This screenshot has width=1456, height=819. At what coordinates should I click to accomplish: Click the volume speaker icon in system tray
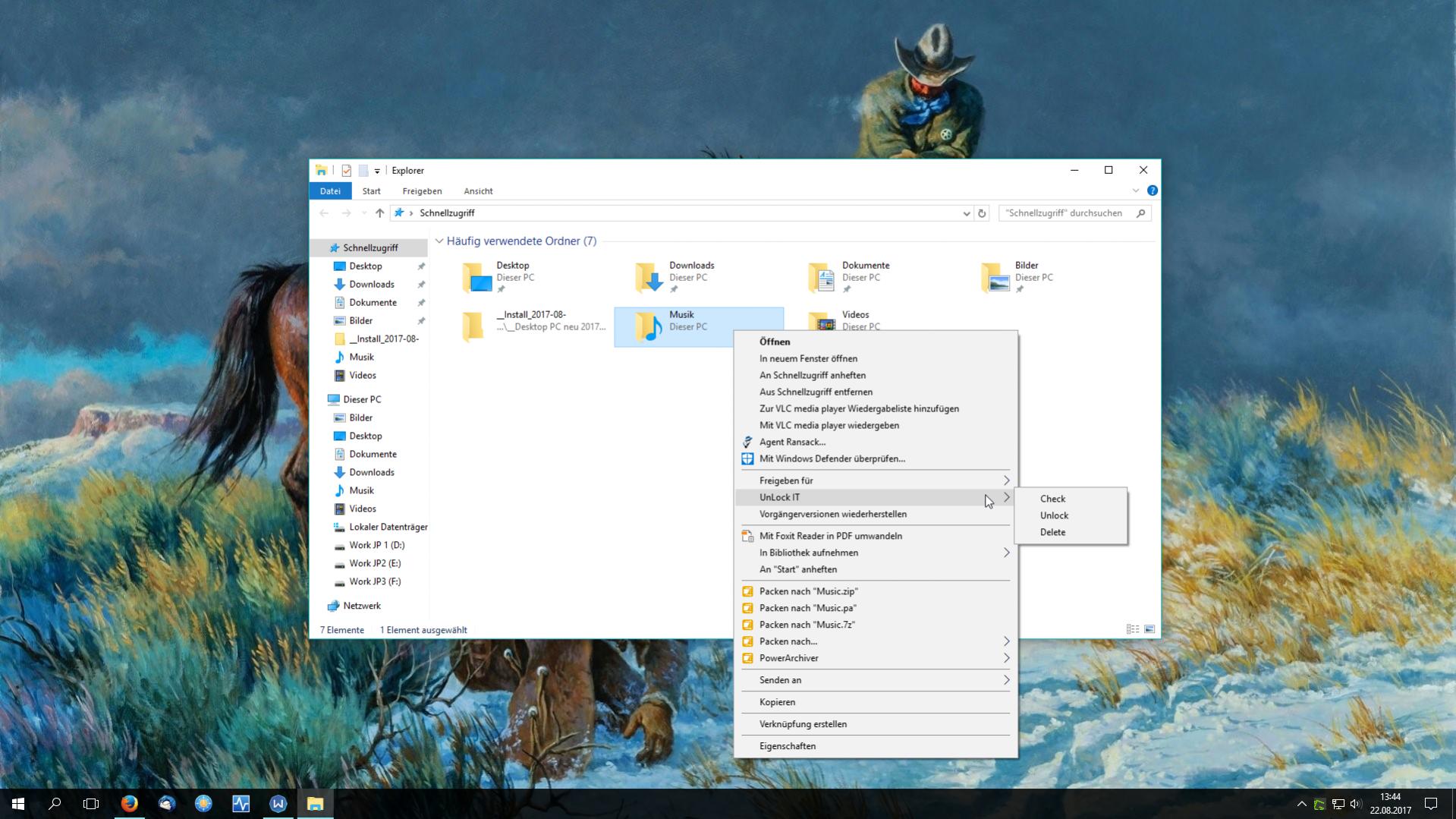[1356, 804]
